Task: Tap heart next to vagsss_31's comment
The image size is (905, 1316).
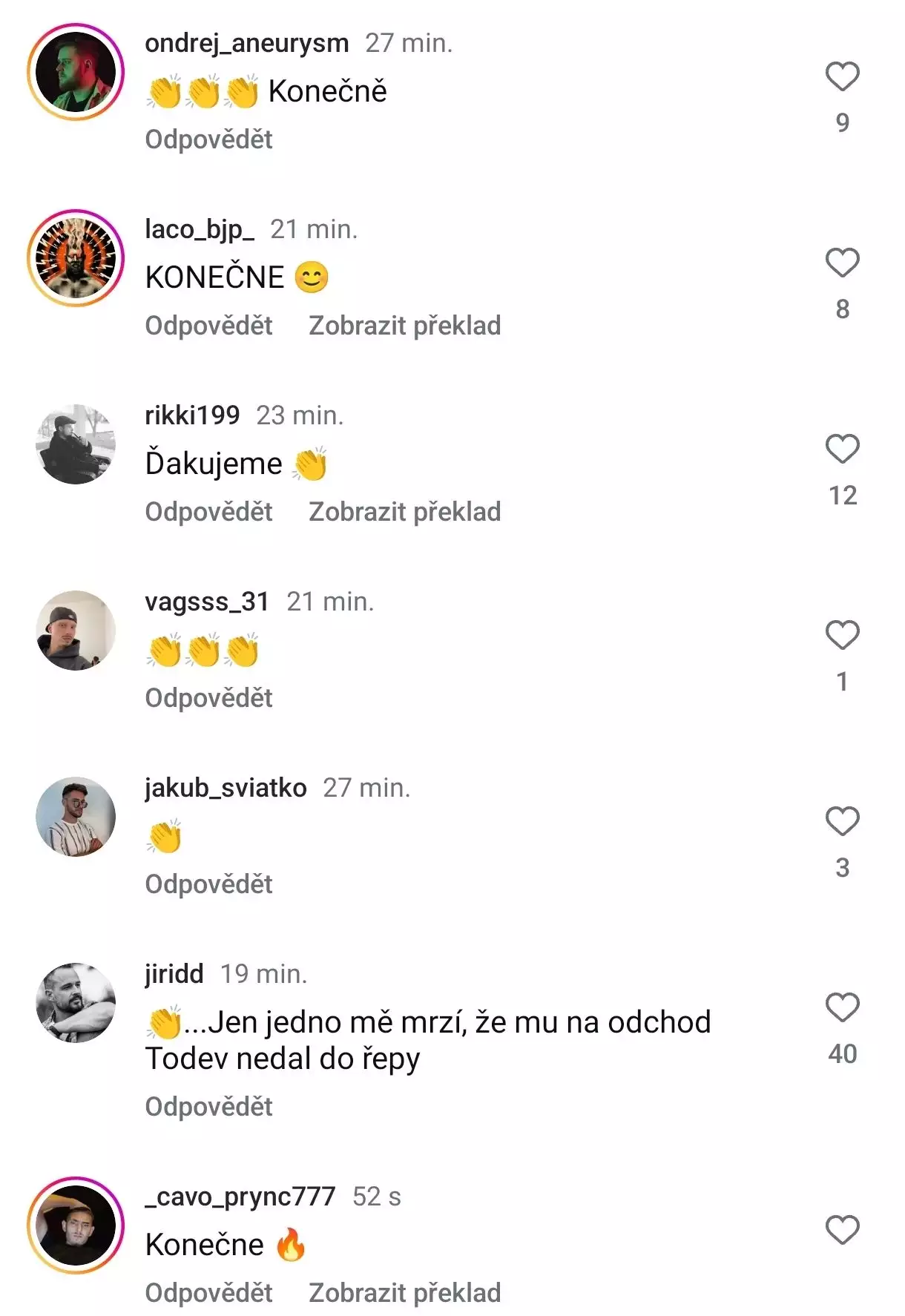Action: [842, 635]
